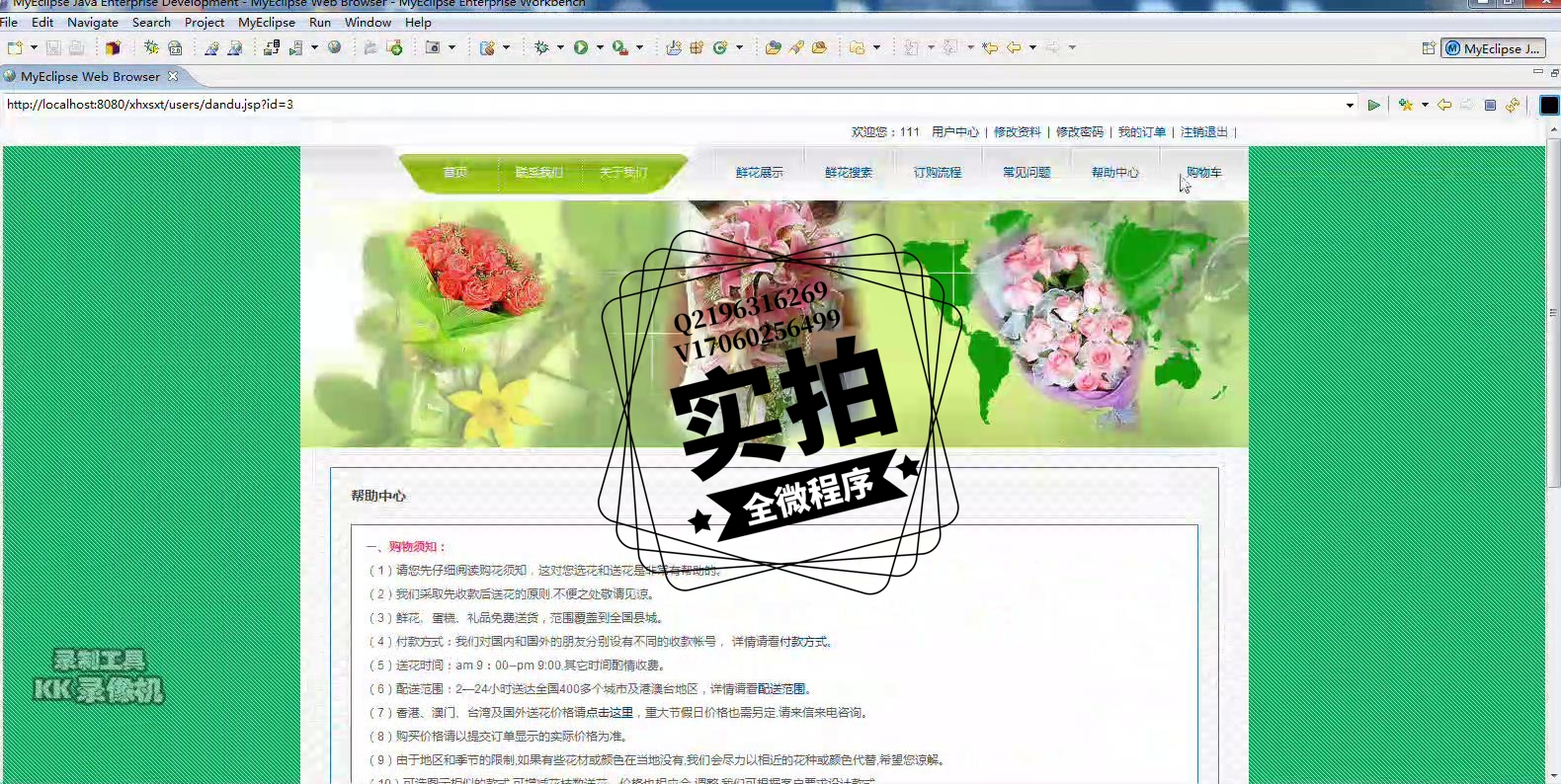This screenshot has height=784, width=1561.
Task: Click the run server icon with green arrow
Action: click(x=295, y=47)
